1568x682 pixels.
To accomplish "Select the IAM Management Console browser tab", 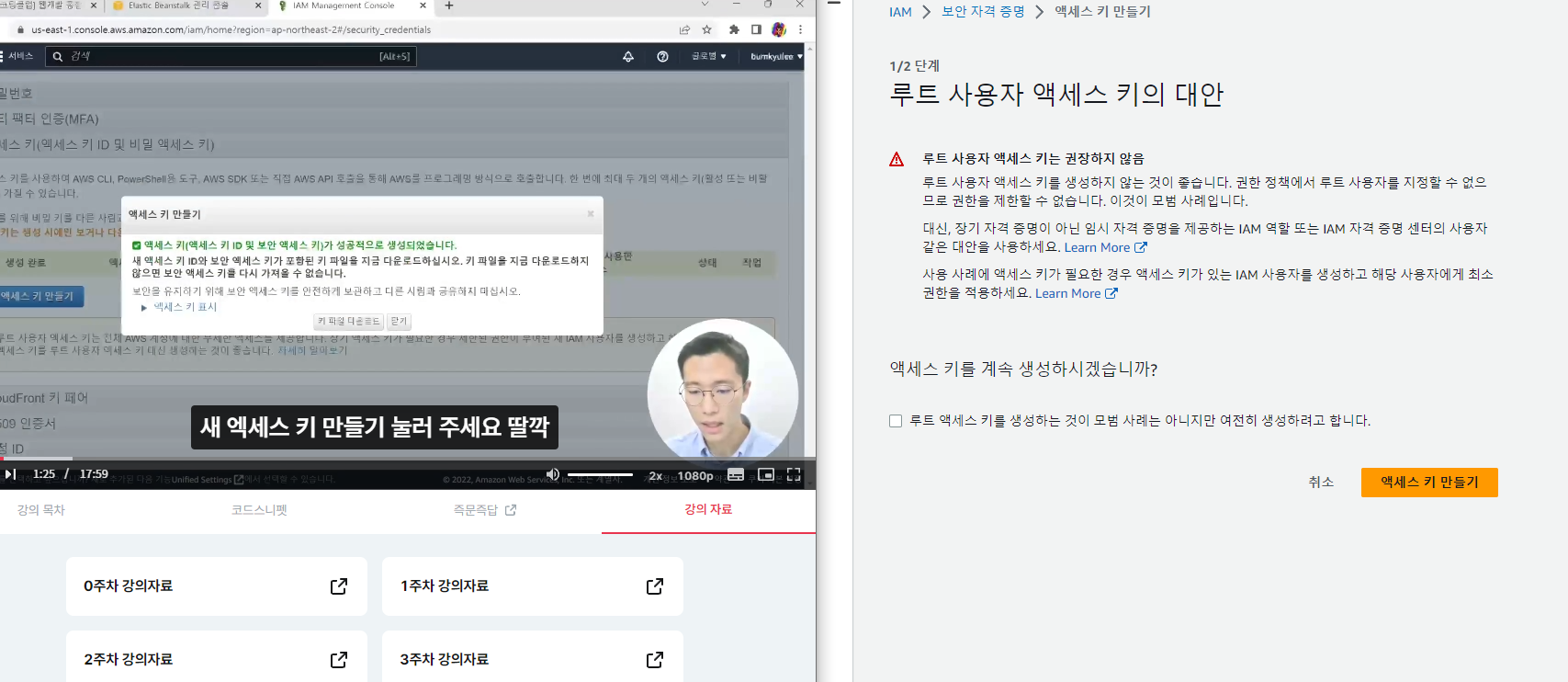I will coord(353,6).
